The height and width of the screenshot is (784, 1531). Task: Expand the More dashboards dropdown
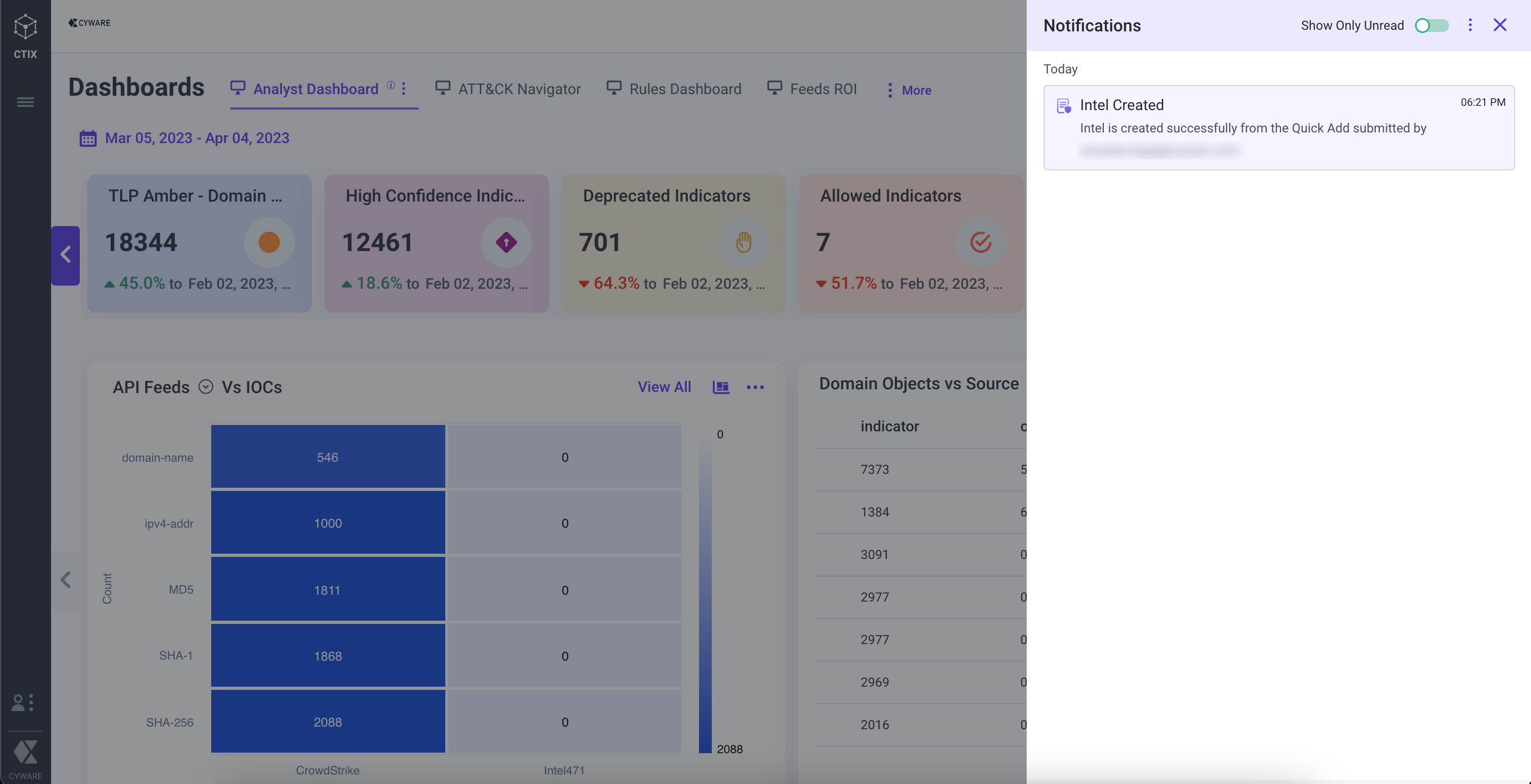click(908, 89)
